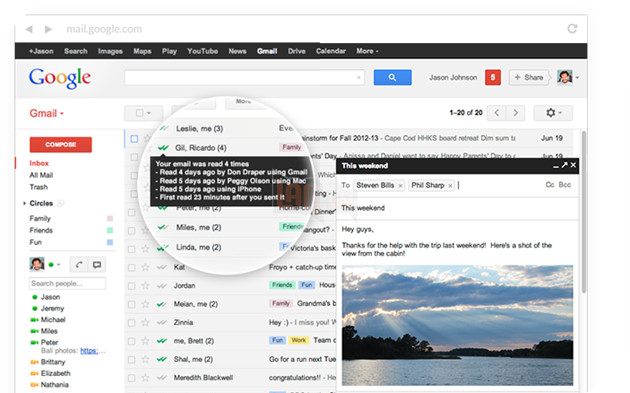The image size is (630, 393).
Task: Open the Inbox folder
Action: pyautogui.click(x=39, y=163)
